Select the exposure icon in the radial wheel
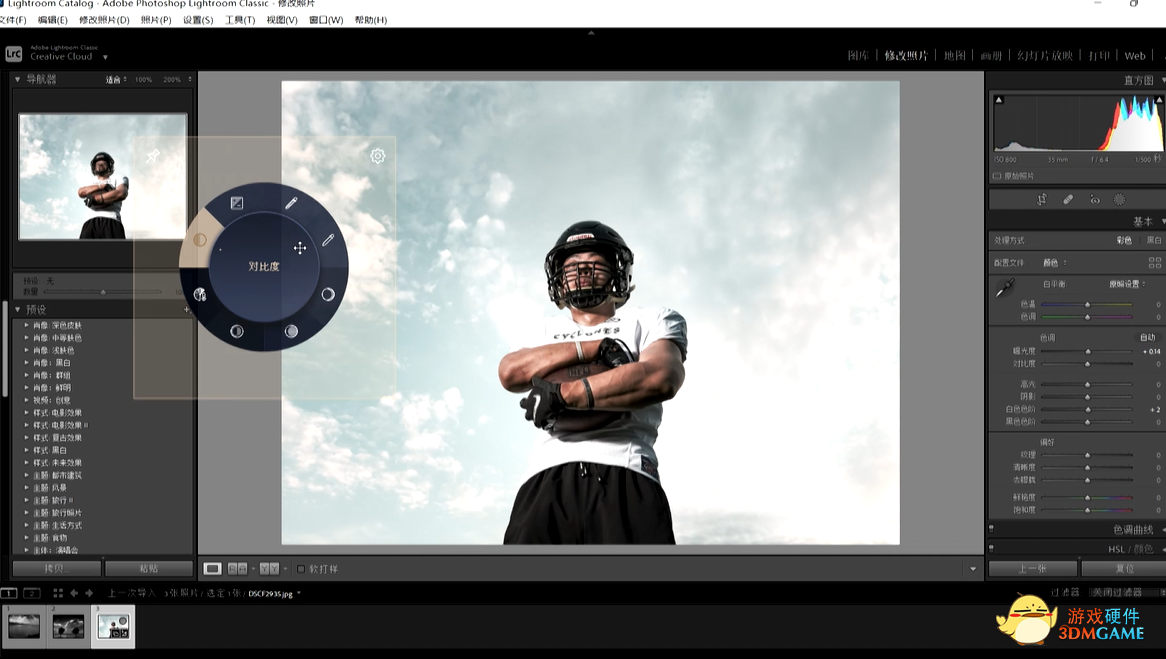The height and width of the screenshot is (659, 1166). coord(237,203)
